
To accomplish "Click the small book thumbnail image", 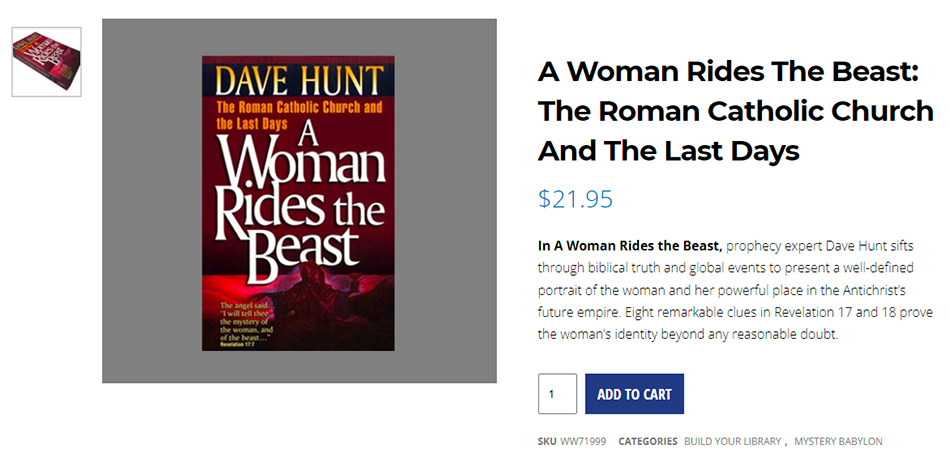I will pos(47,62).
